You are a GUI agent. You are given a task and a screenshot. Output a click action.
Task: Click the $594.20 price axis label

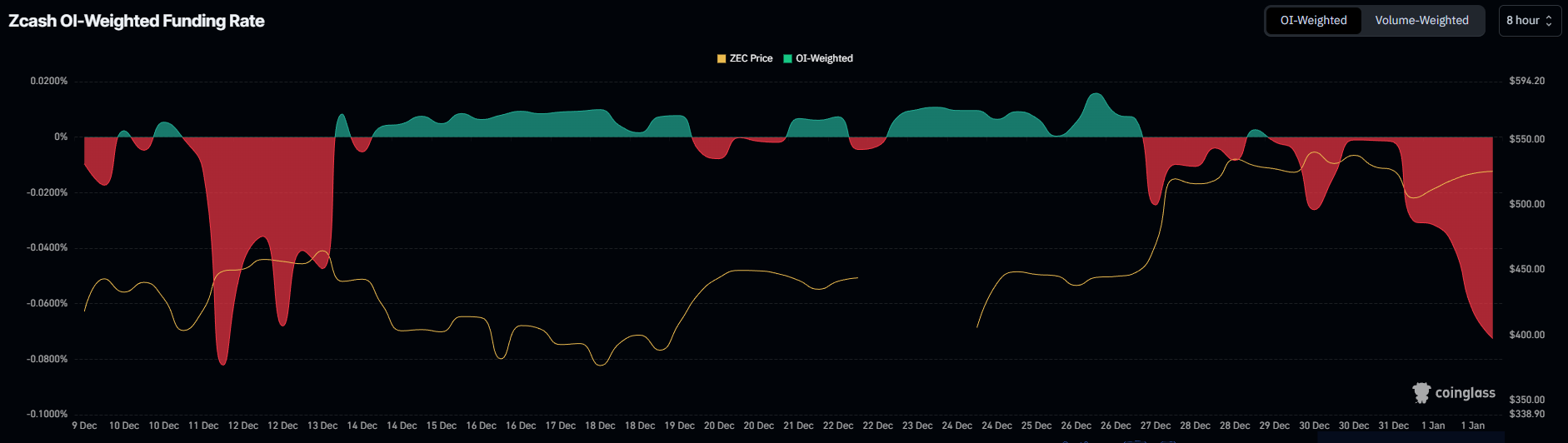pyautogui.click(x=1526, y=81)
